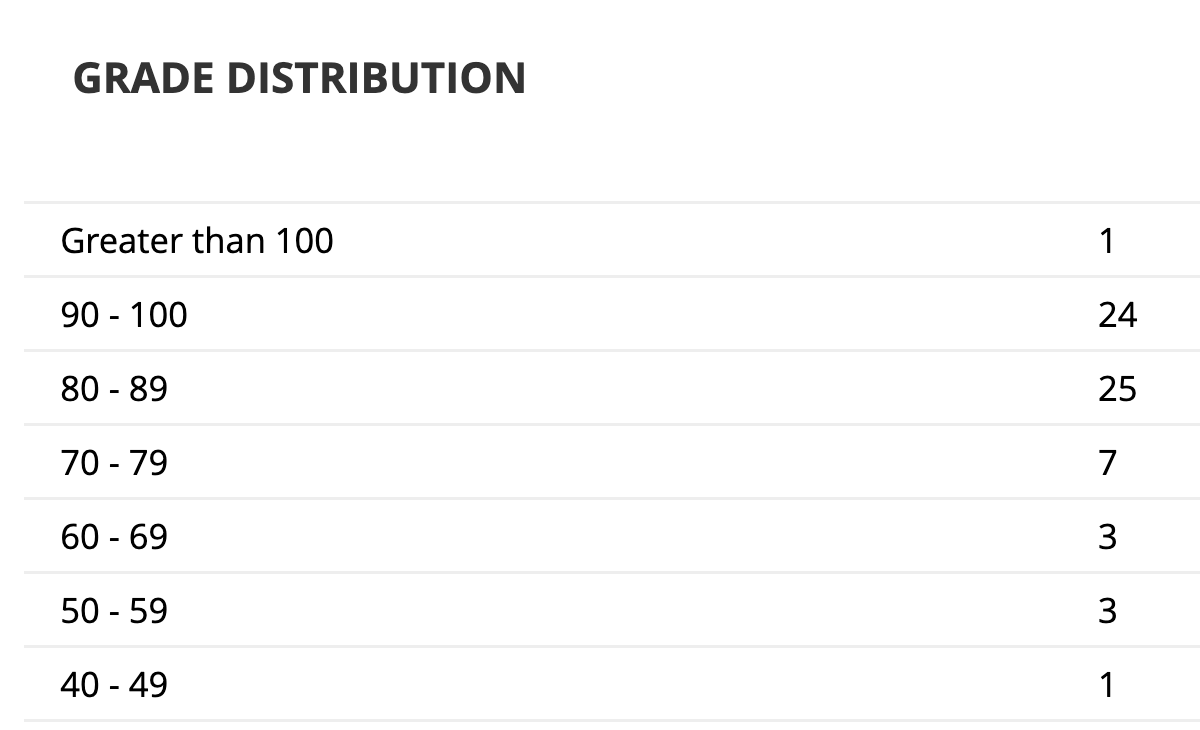1200x730 pixels.
Task: Select the 50 - 59 range label
Action: pyautogui.click(x=114, y=611)
